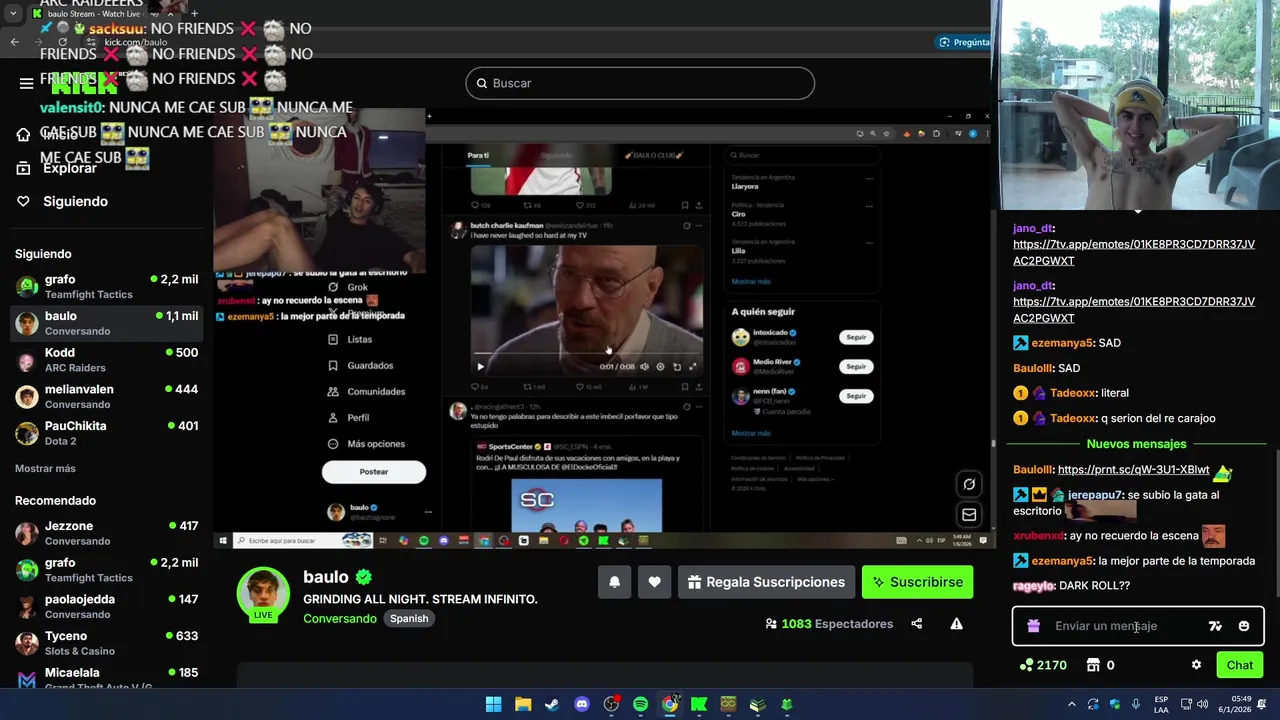Click username rageylo in chat
1280x720 pixels.
pos(1034,586)
